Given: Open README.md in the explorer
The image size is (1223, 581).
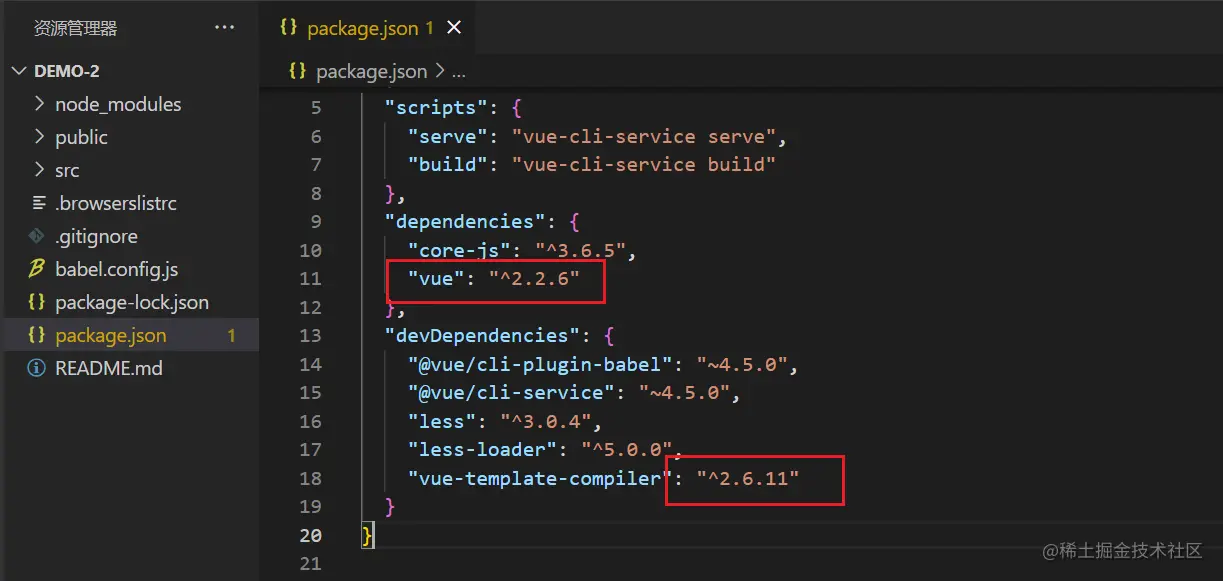Looking at the screenshot, I should [x=109, y=368].
